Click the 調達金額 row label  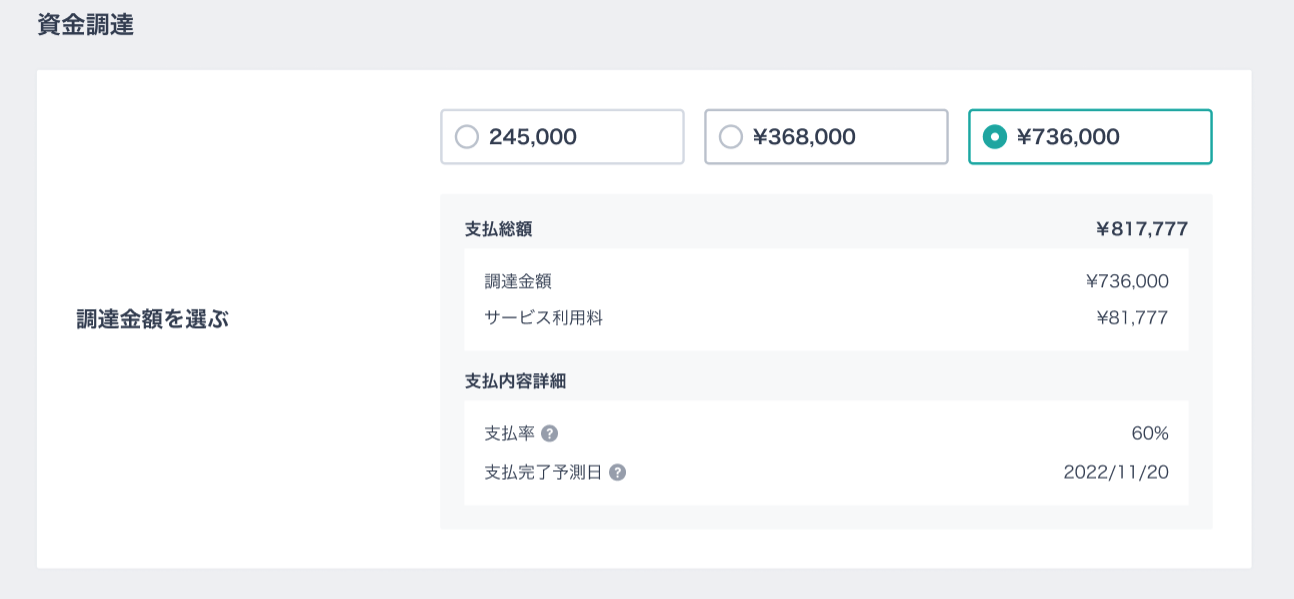coord(518,281)
